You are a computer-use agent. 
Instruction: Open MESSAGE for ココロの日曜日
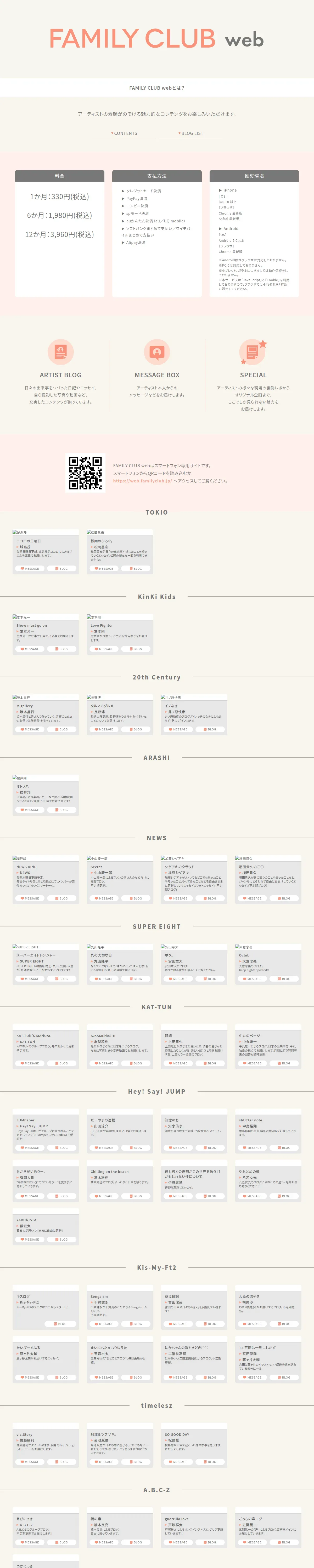pos(30,568)
